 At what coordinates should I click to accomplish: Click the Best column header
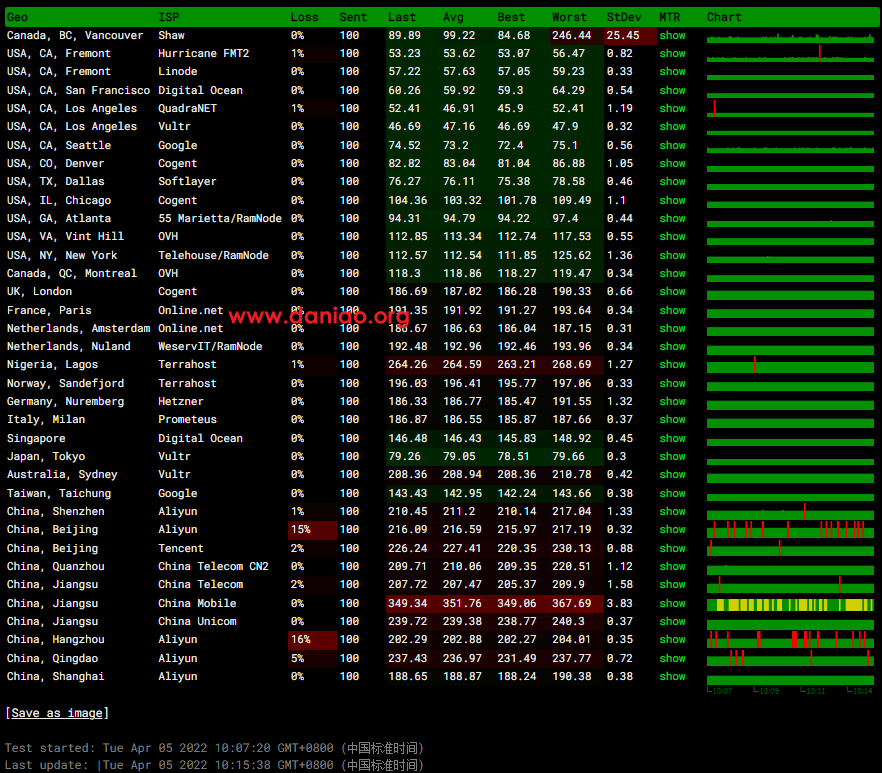(x=511, y=17)
